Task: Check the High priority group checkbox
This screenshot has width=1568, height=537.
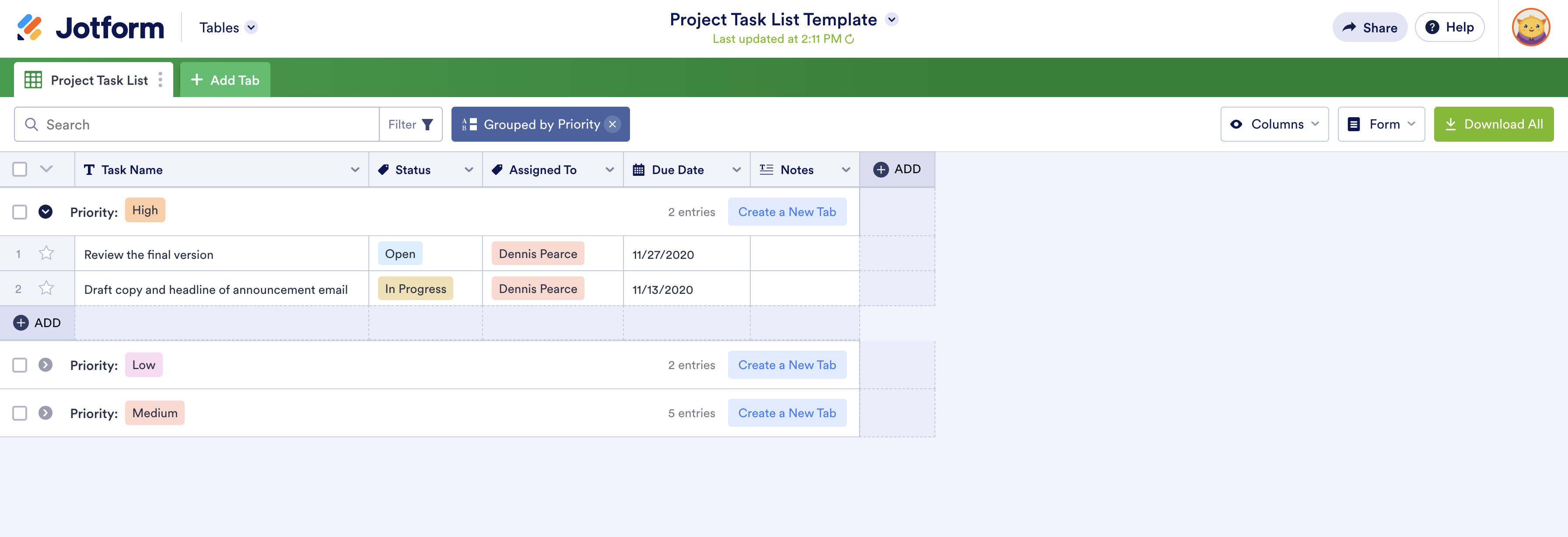Action: click(20, 212)
